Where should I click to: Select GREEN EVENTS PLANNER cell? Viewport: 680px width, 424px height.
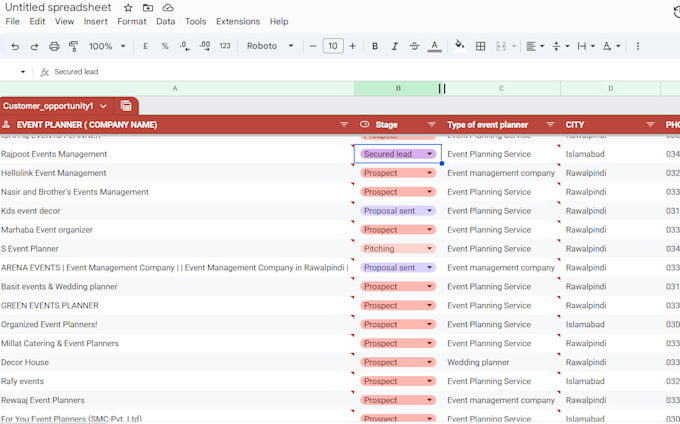tap(177, 306)
